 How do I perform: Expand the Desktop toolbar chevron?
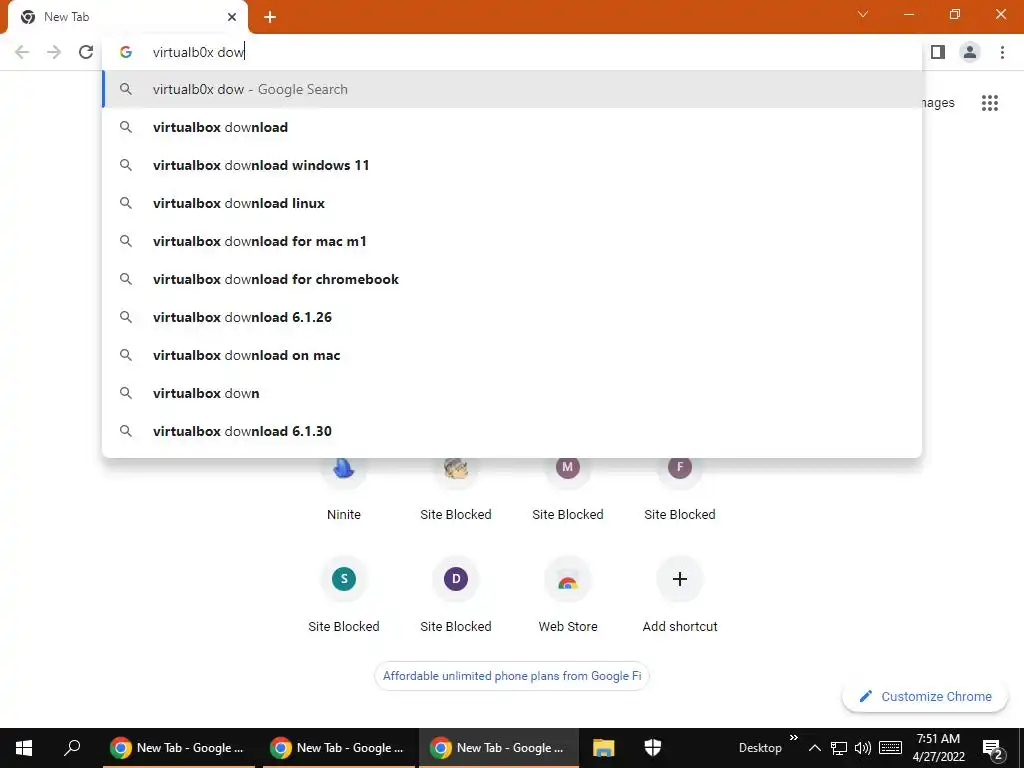793,738
